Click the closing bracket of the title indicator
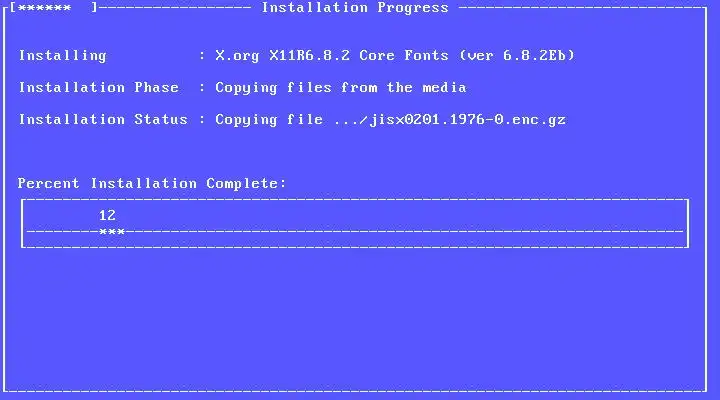This screenshot has height=400, width=720. [94, 8]
